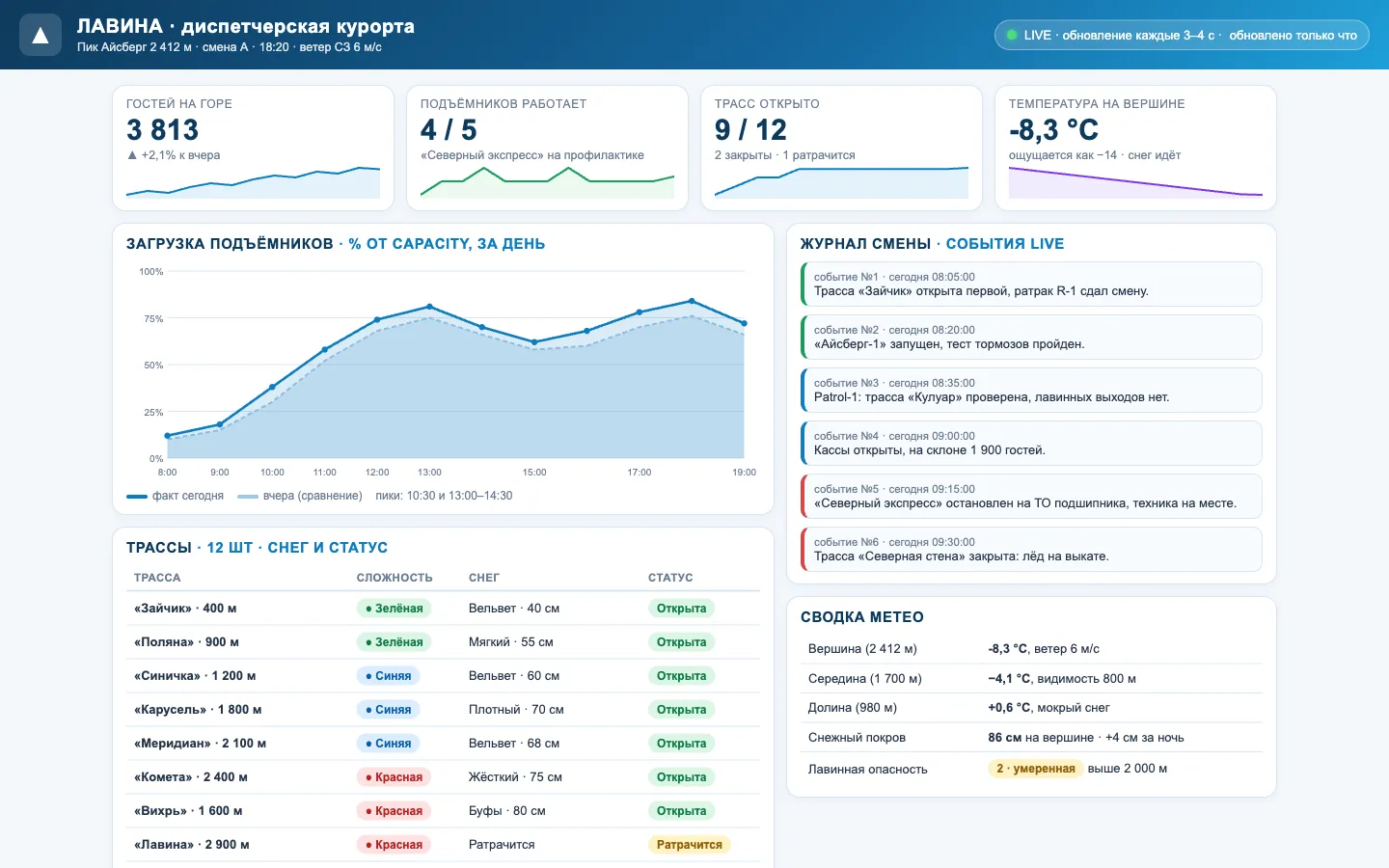
Task: Open event №4 about ticket offices opening
Action: click(1031, 443)
